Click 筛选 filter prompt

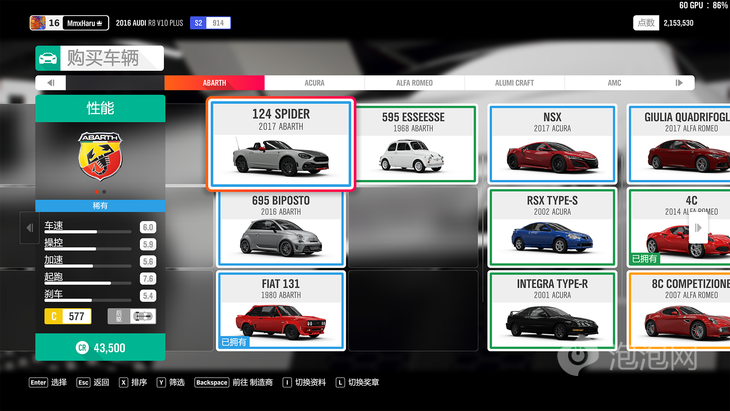point(176,382)
